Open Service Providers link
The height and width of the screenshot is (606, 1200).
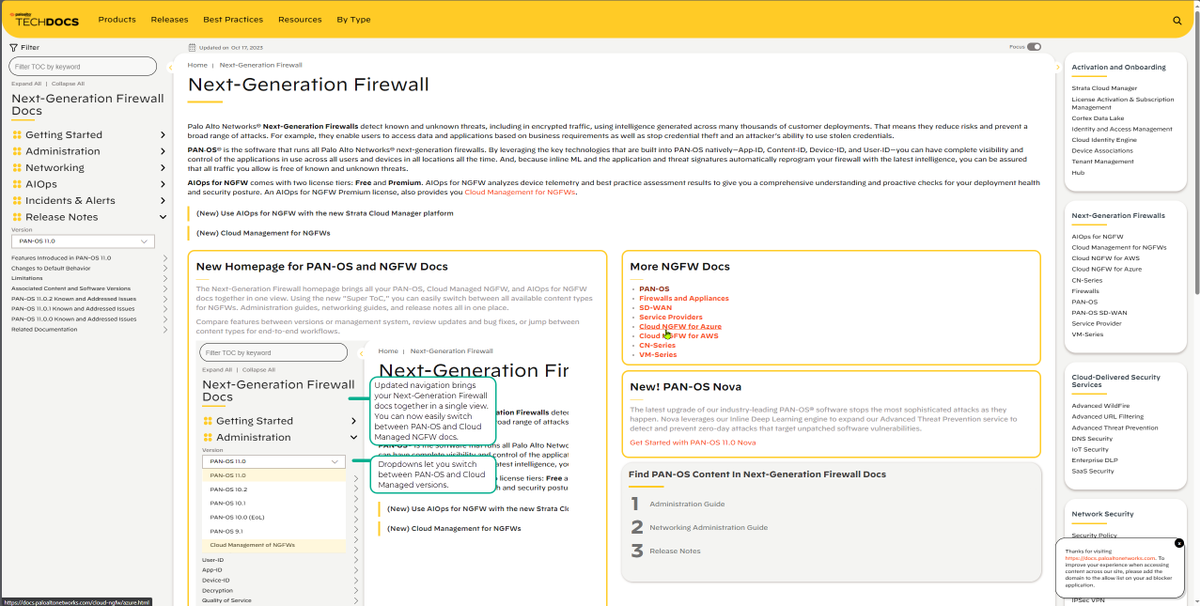[671, 317]
